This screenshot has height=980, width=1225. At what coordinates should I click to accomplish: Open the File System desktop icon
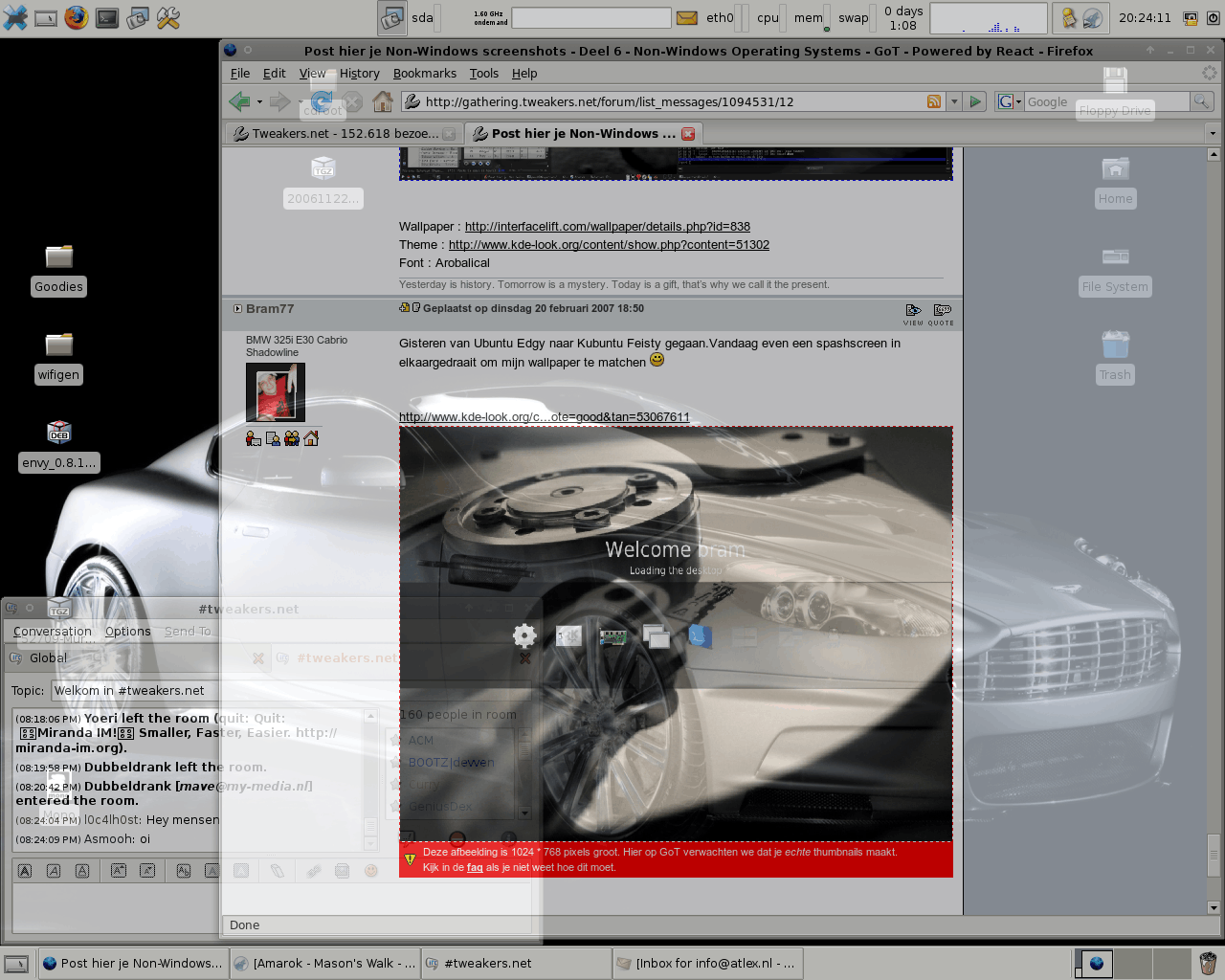click(x=1115, y=270)
